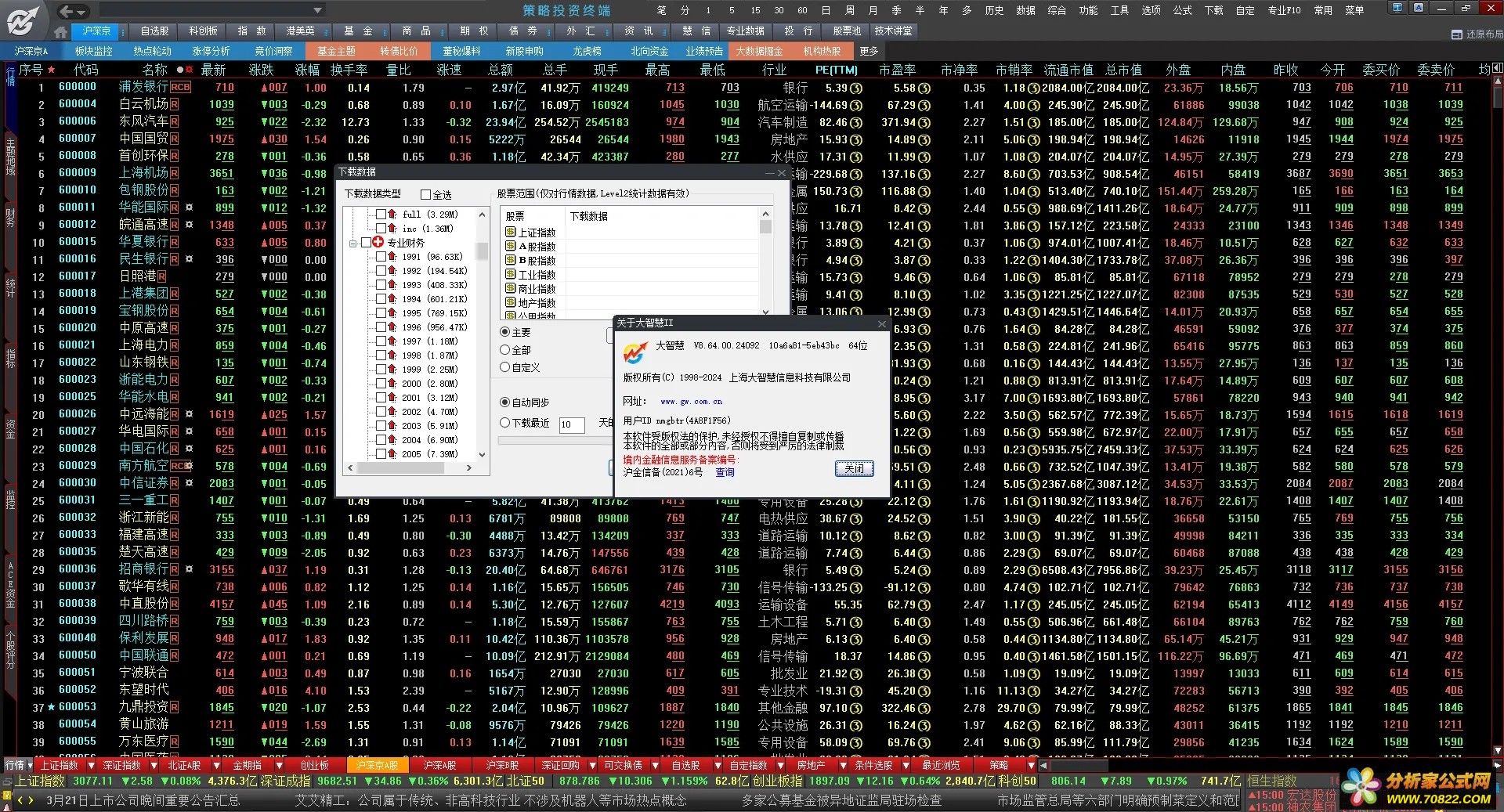
Task: Open the top search box dropdown arrow
Action: (317, 11)
